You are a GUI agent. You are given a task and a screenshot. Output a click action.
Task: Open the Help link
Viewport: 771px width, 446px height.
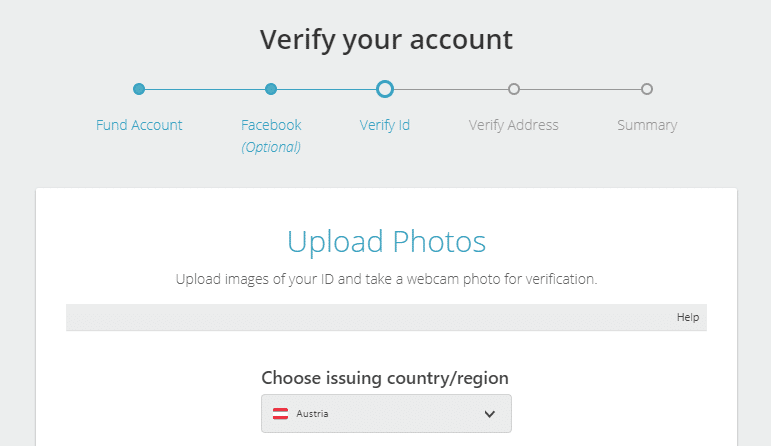(687, 317)
